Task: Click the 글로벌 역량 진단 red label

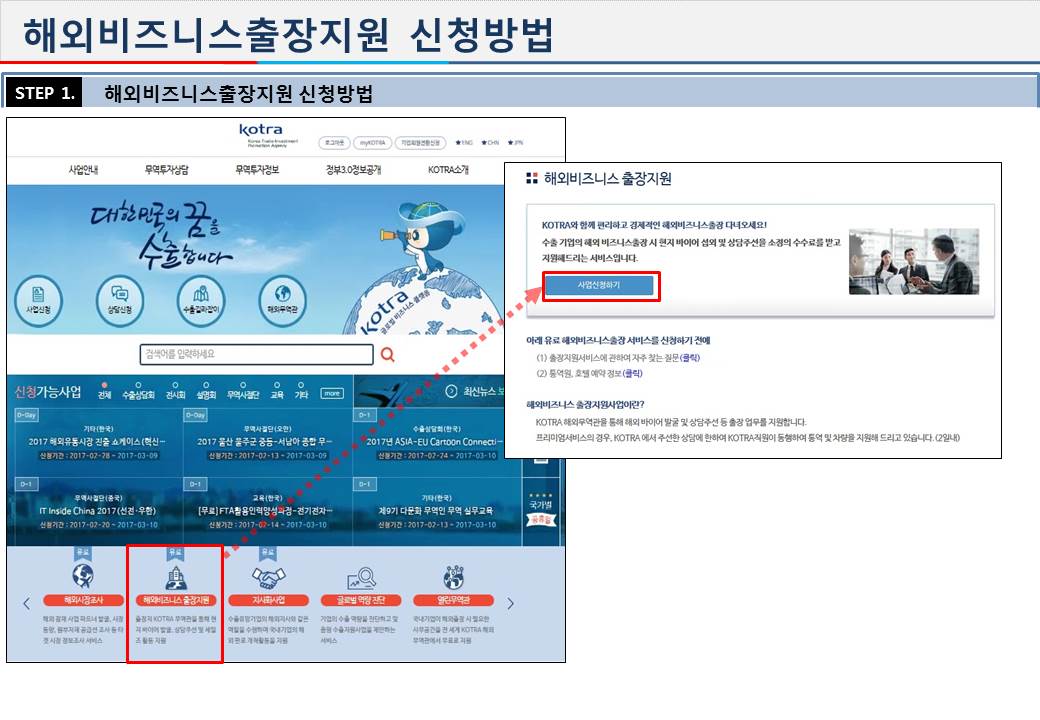Action: click(x=361, y=600)
